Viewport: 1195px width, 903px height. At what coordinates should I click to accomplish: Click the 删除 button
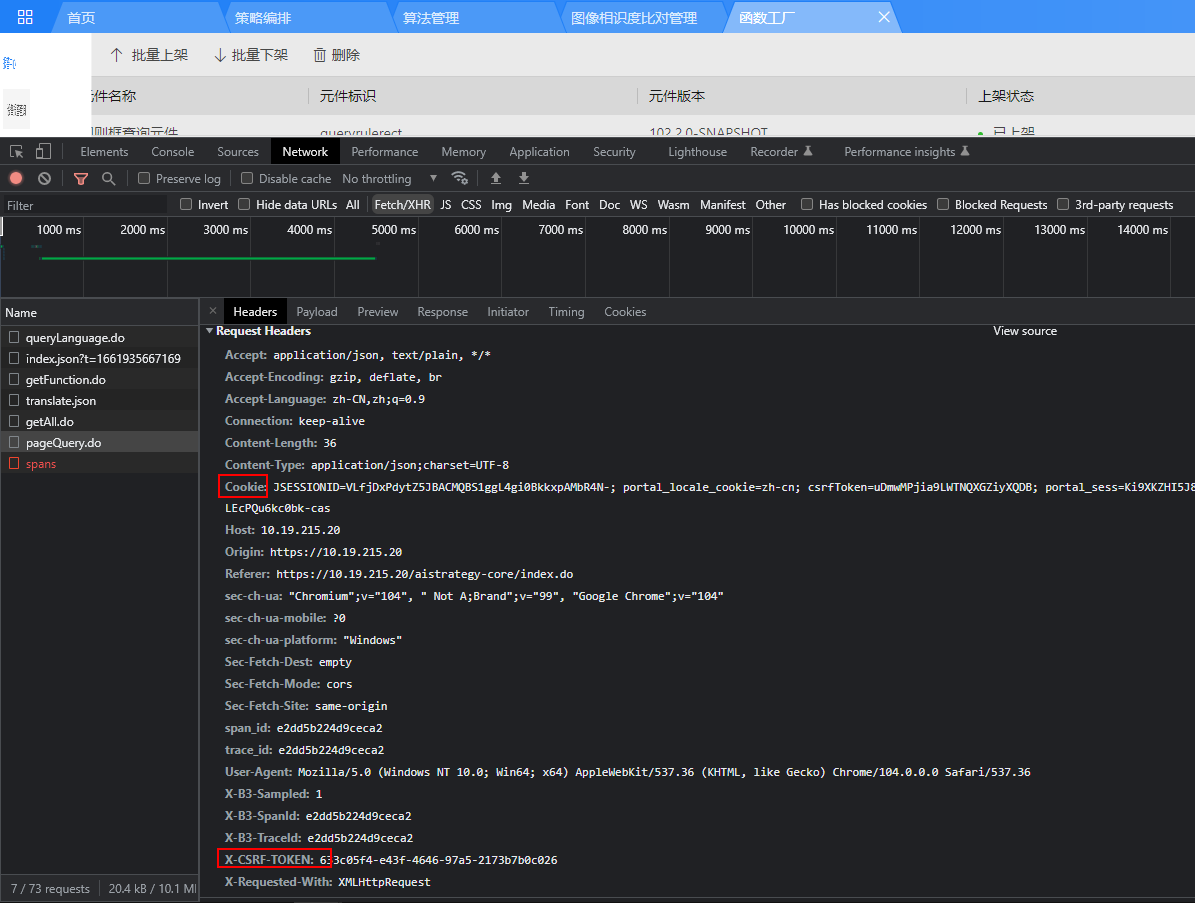[337, 55]
